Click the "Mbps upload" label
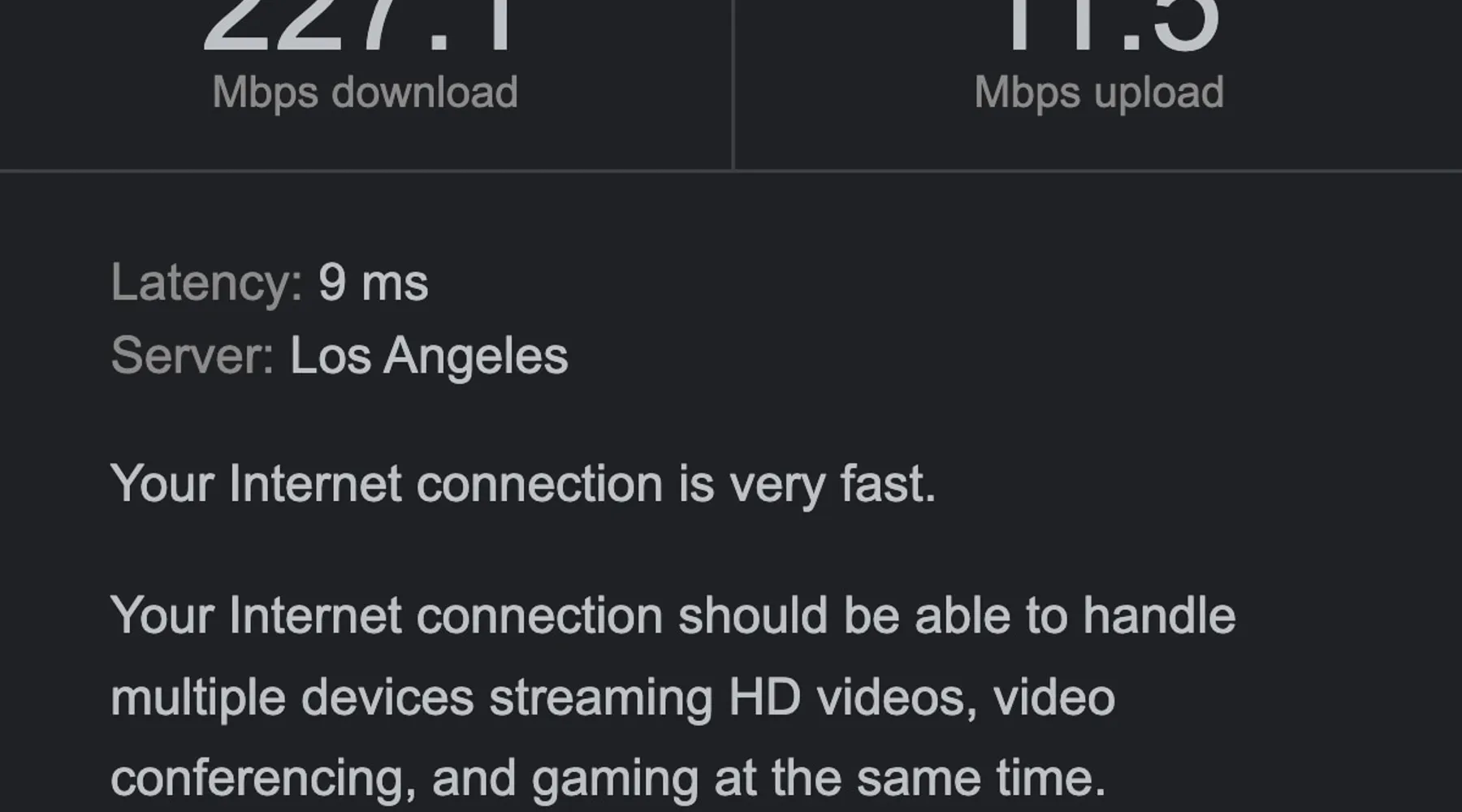Image resolution: width=1462 pixels, height=812 pixels. [1099, 93]
